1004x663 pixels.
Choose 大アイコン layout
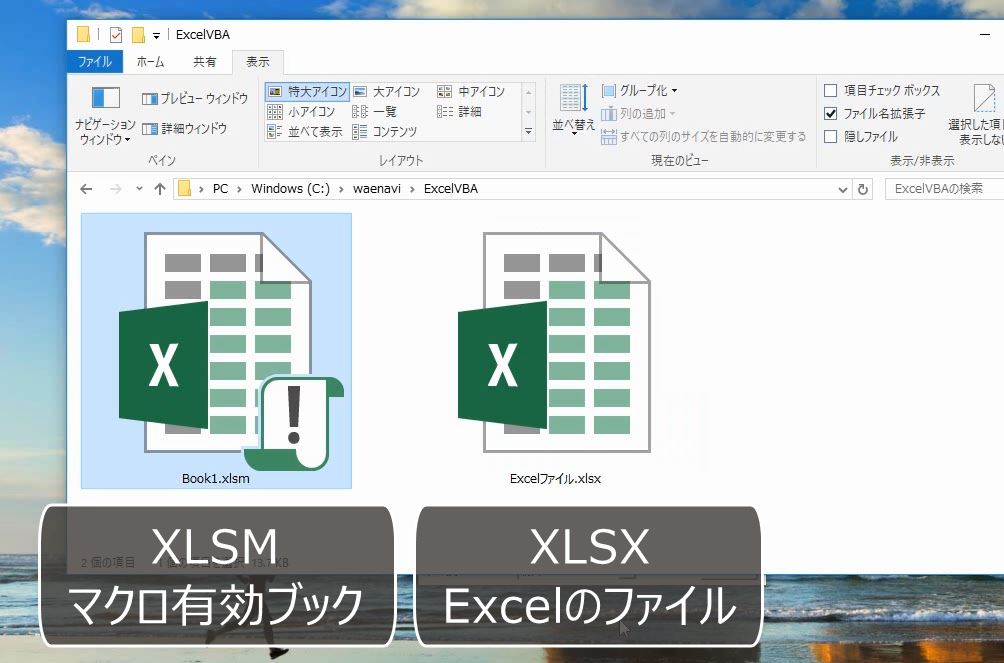tap(387, 92)
